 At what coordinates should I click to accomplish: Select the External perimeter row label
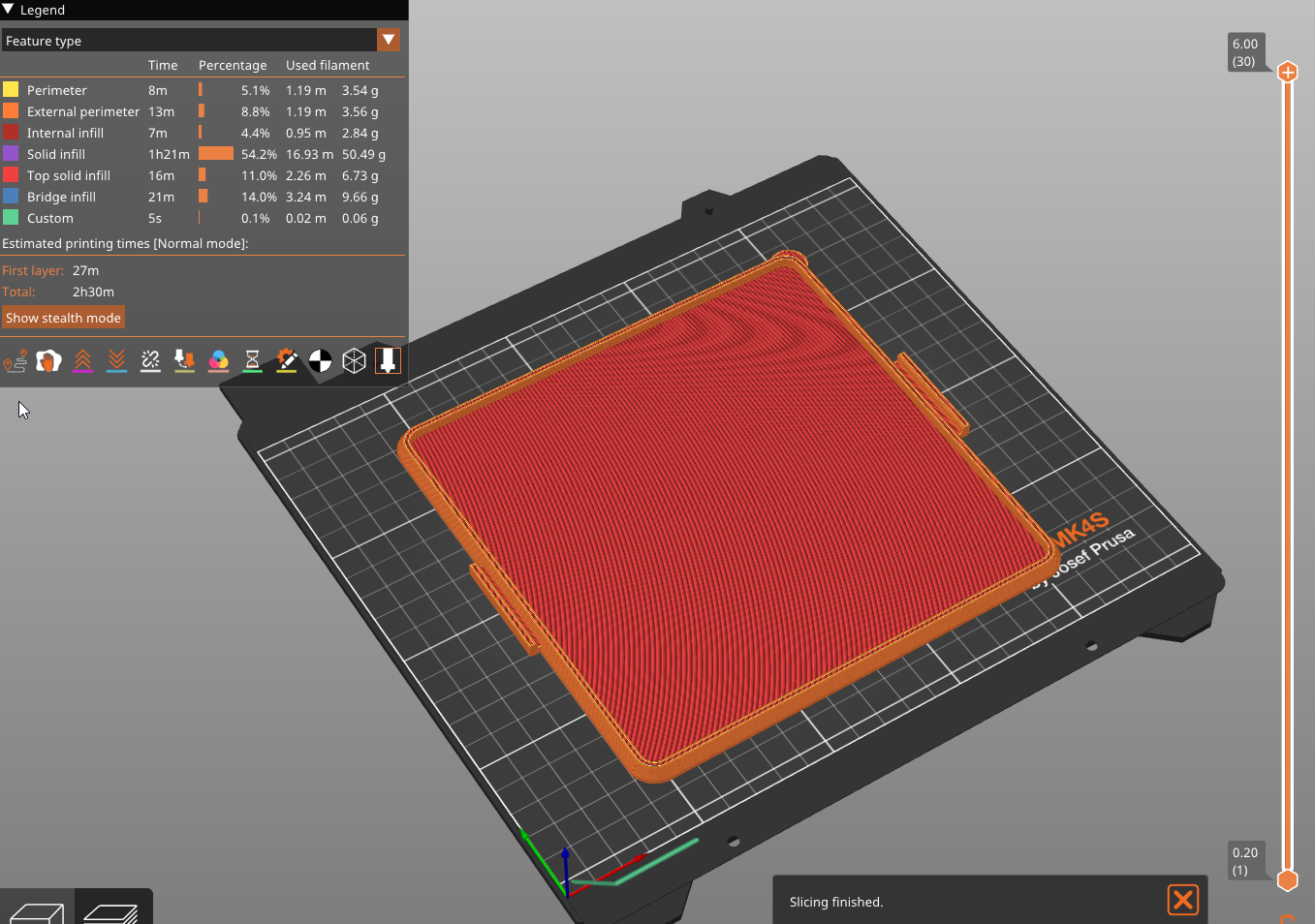coord(83,111)
